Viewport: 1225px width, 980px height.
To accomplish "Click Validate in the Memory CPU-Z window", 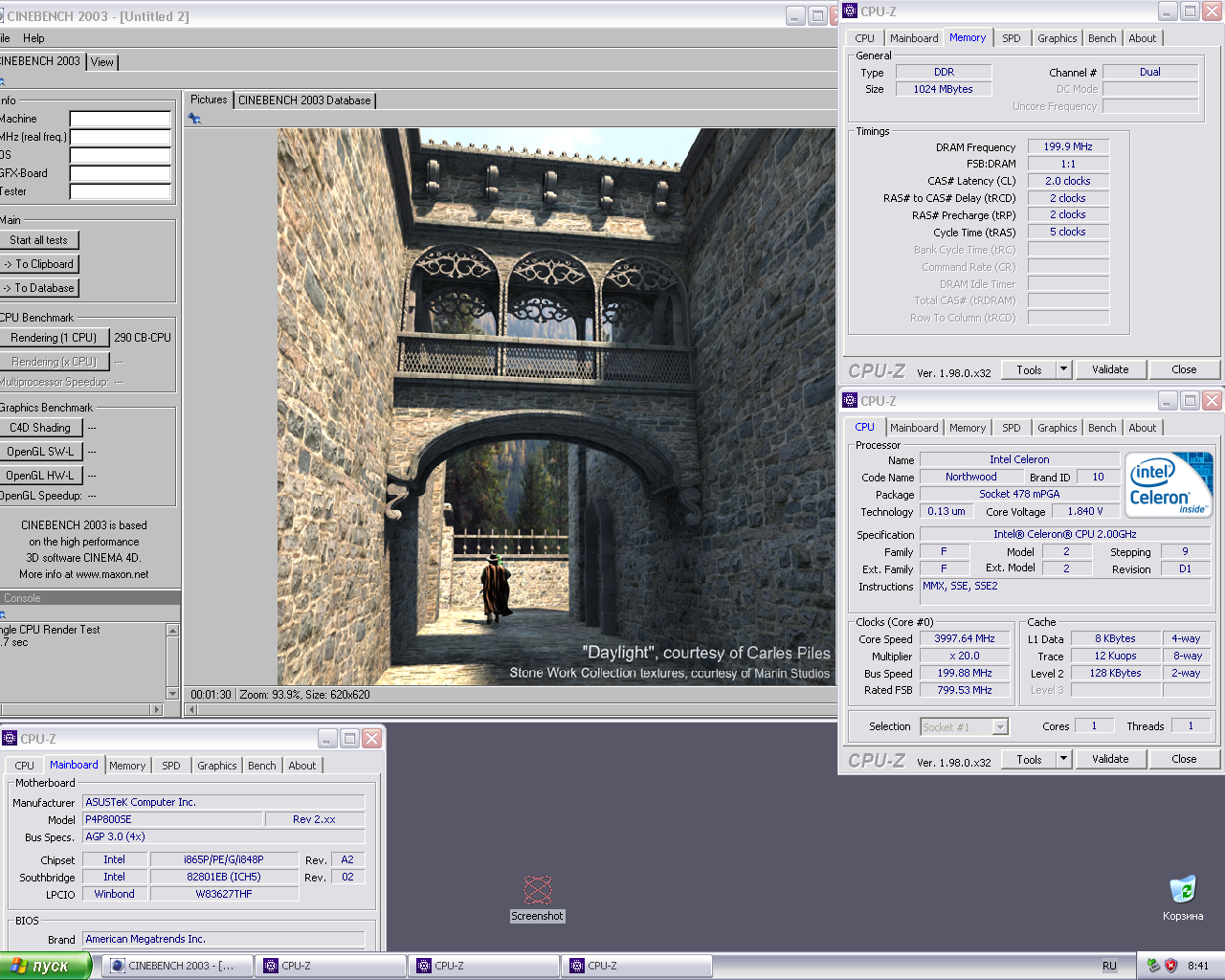I will [1110, 369].
